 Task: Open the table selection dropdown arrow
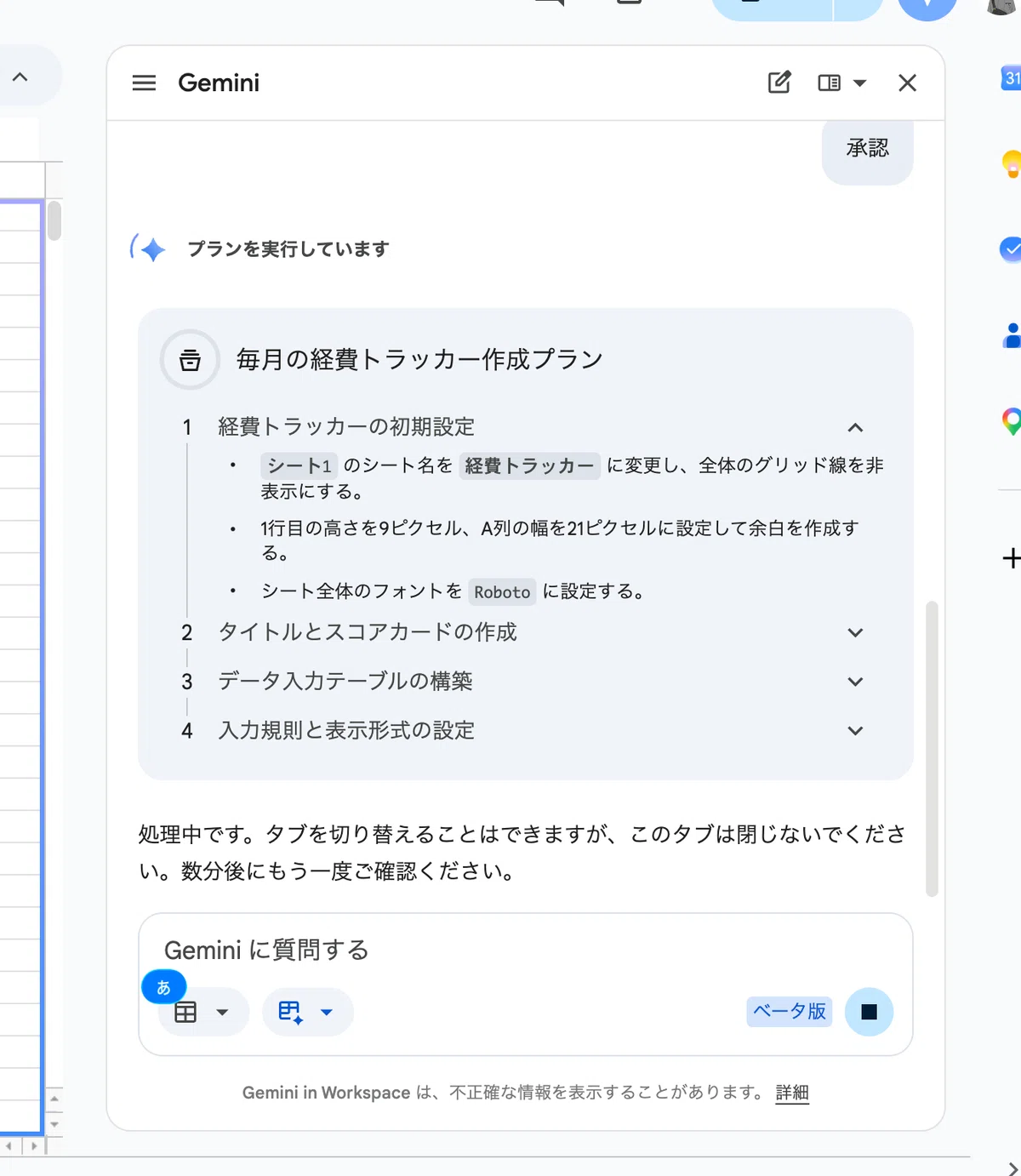(222, 1013)
